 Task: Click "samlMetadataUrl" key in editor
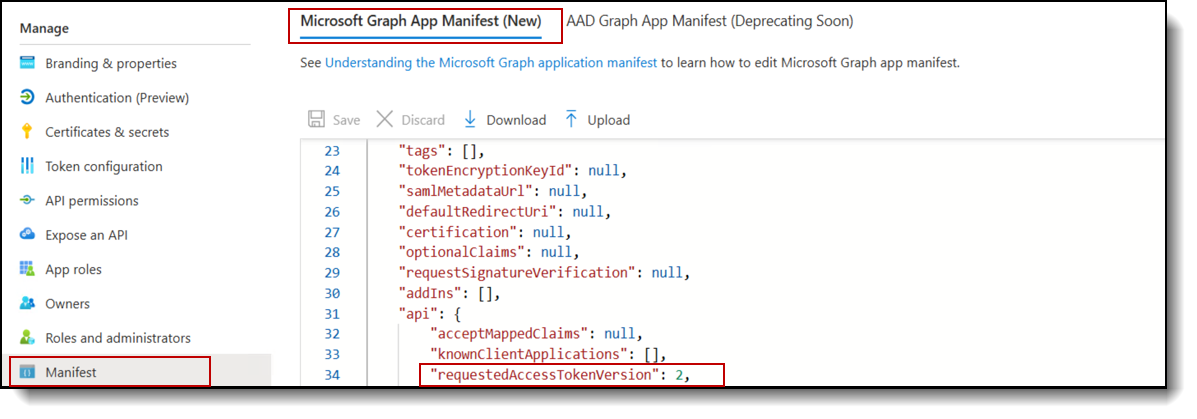(x=468, y=191)
